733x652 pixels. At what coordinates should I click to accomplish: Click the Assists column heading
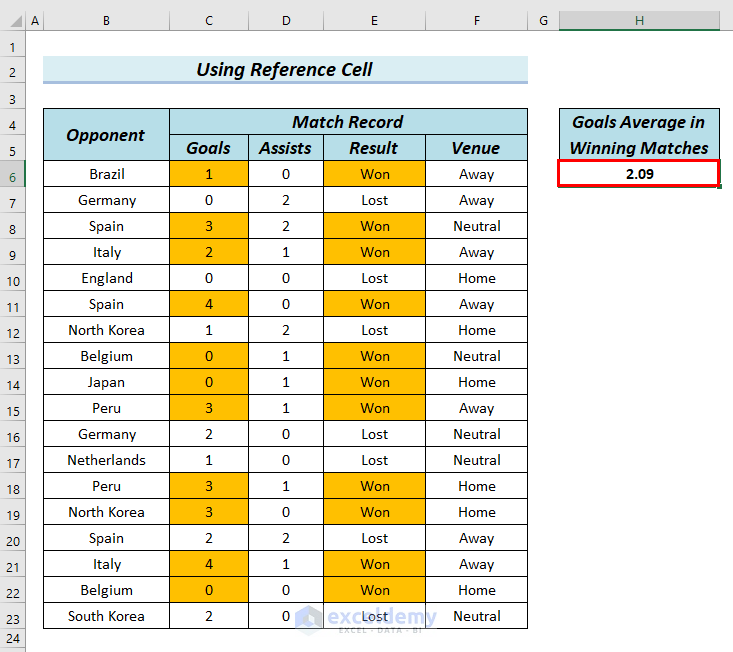point(286,148)
